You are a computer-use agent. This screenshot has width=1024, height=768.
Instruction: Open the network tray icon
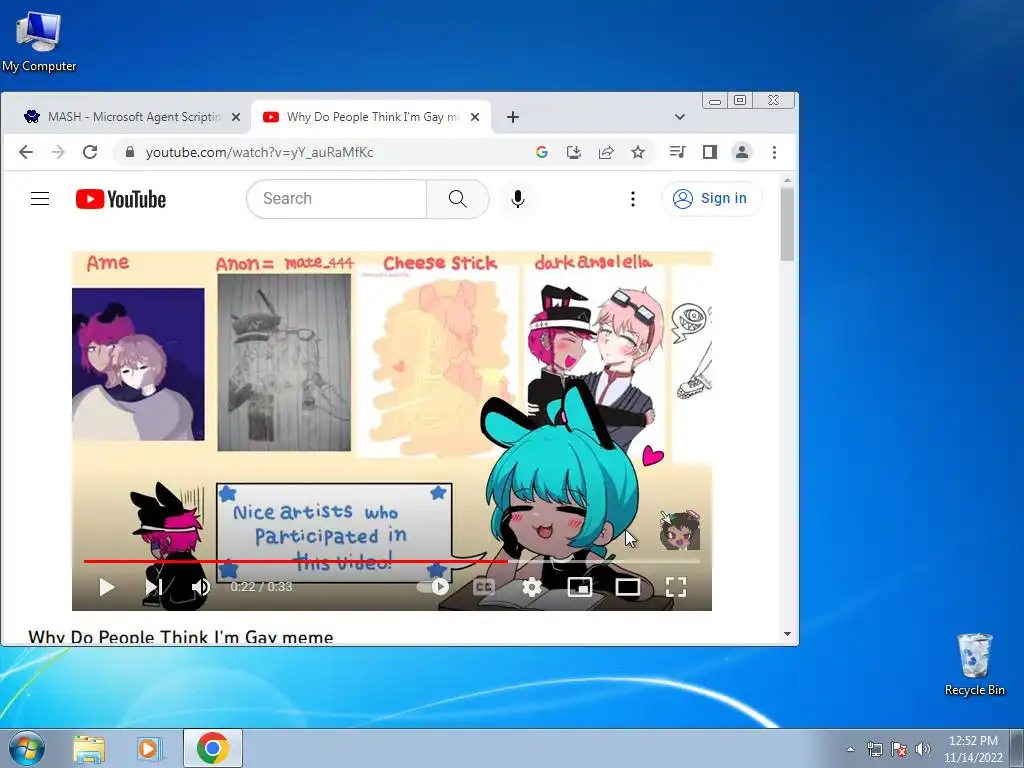point(874,749)
